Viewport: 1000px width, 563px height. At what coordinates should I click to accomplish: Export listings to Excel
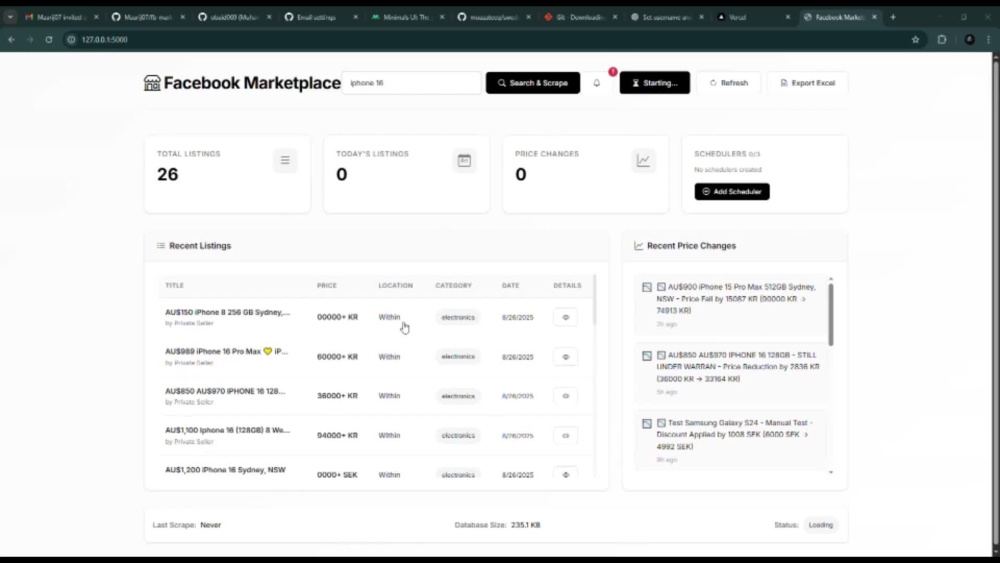click(807, 83)
